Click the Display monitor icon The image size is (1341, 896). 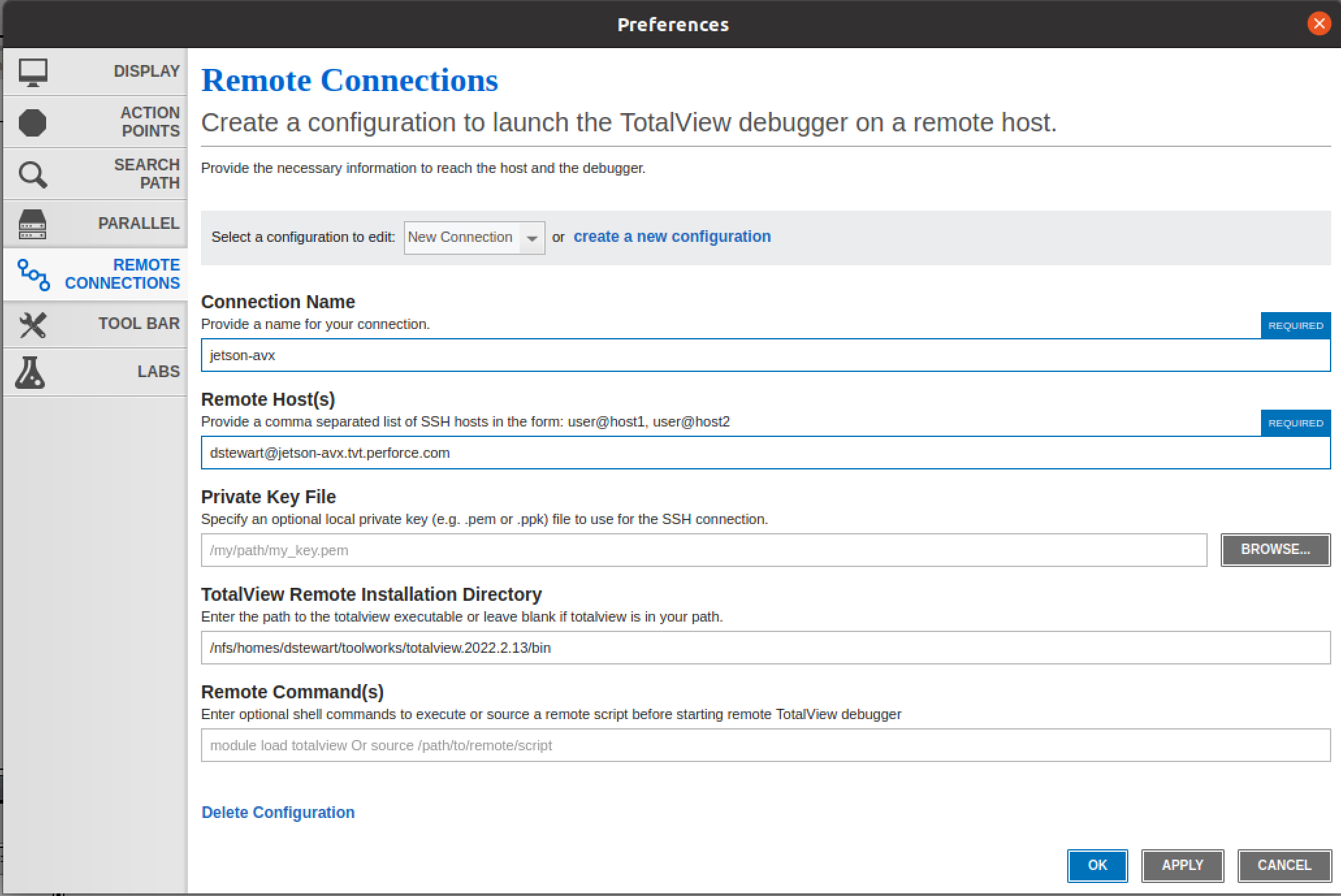point(33,72)
